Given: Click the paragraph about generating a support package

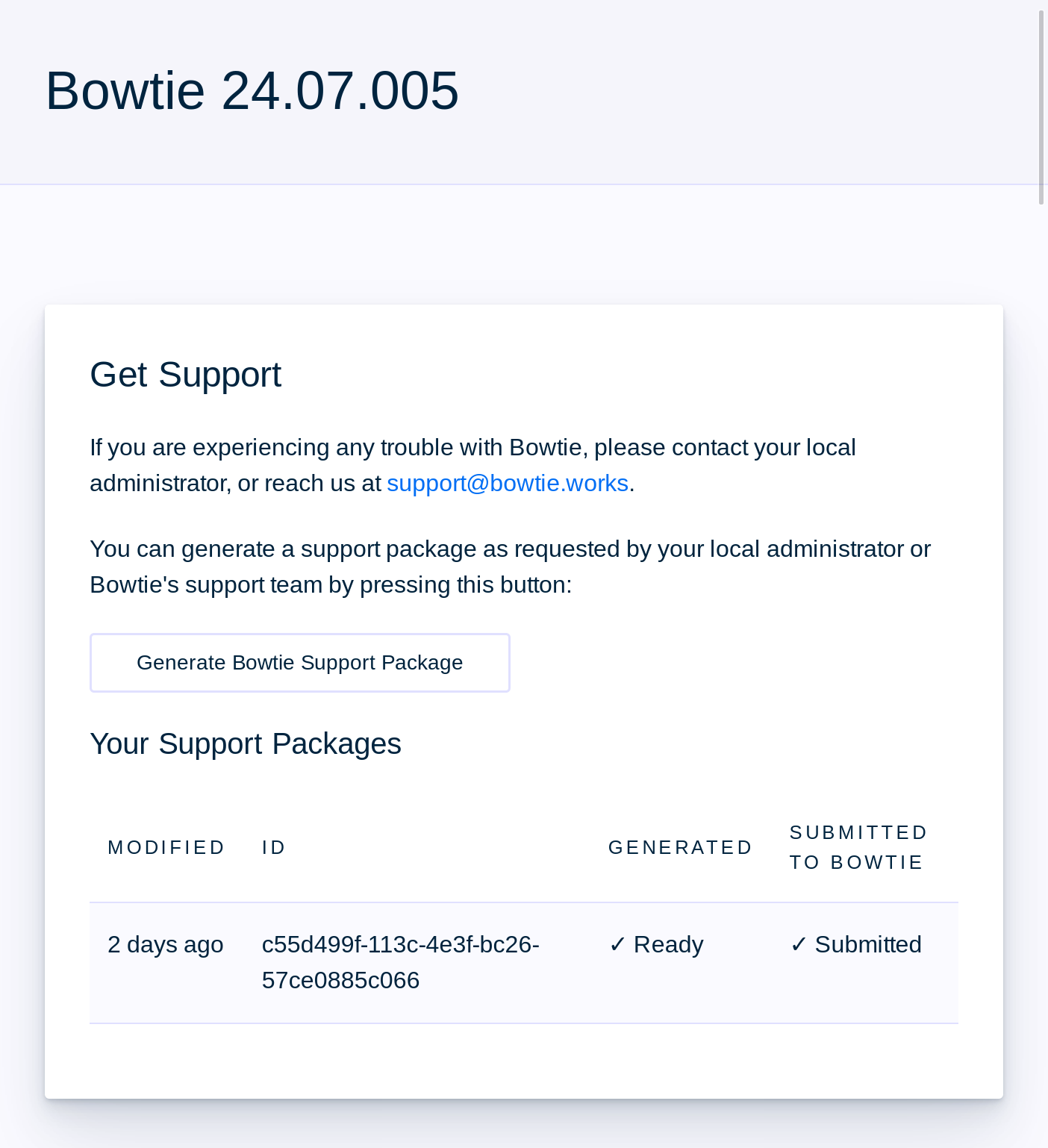Looking at the screenshot, I should click(x=511, y=567).
